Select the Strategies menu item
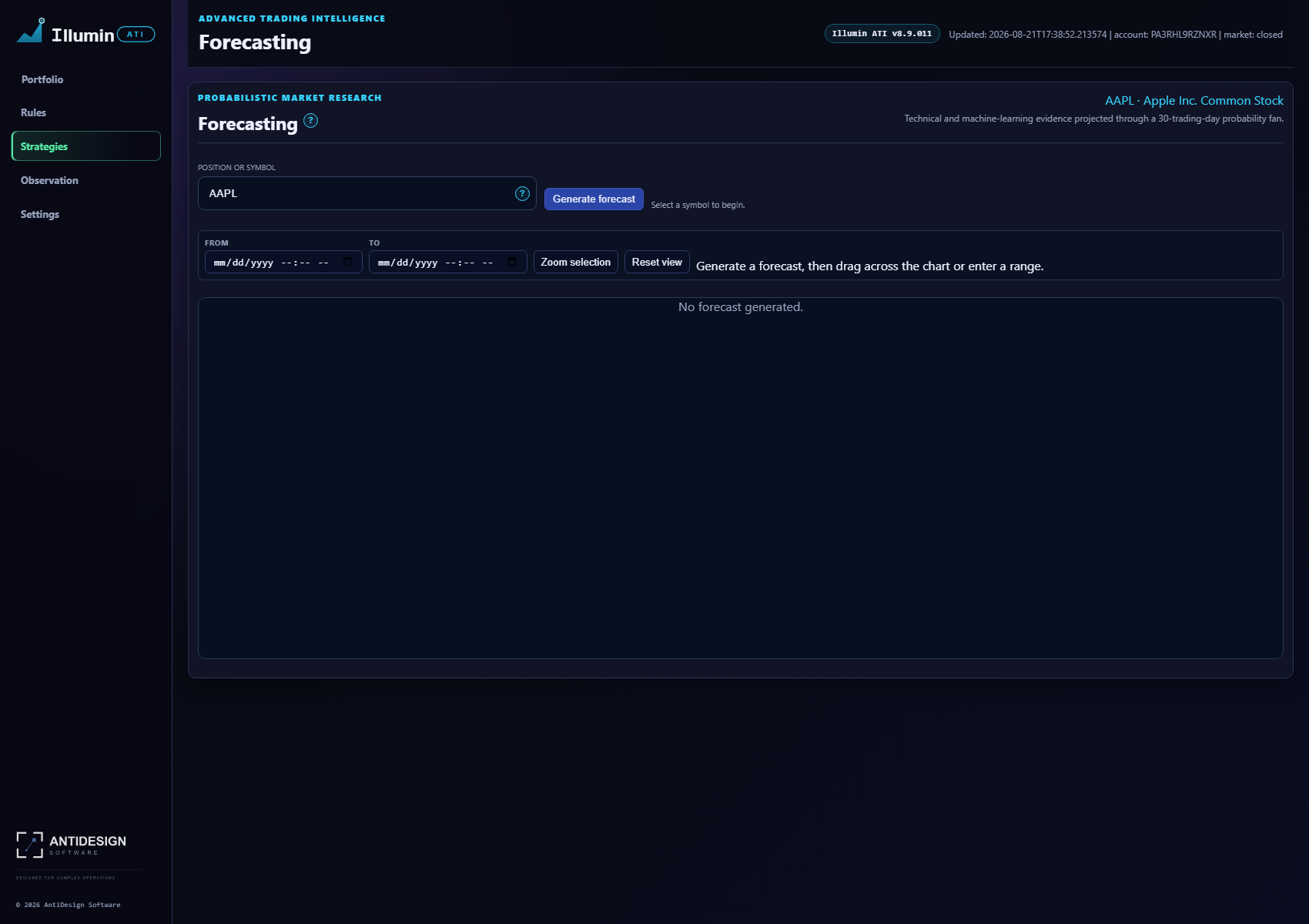This screenshot has width=1309, height=924. 86,146
